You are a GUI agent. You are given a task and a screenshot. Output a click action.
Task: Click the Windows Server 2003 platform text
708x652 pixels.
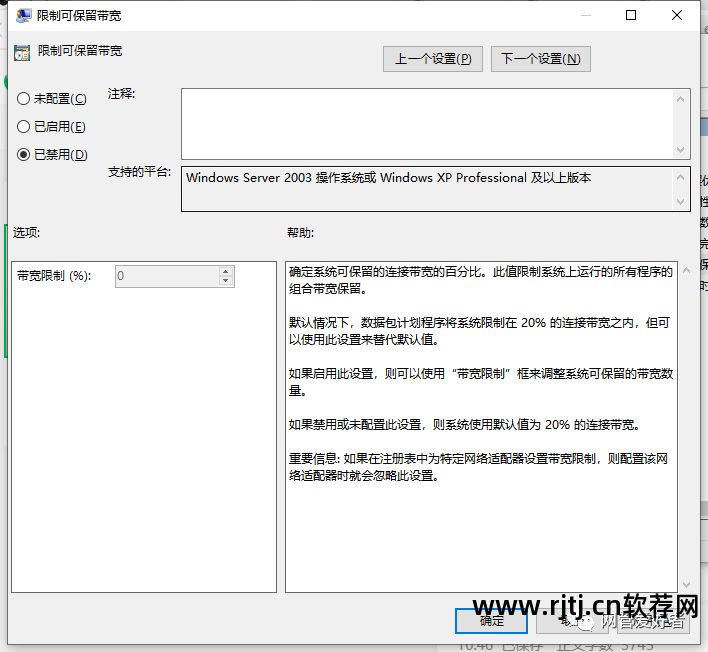tap(388, 177)
